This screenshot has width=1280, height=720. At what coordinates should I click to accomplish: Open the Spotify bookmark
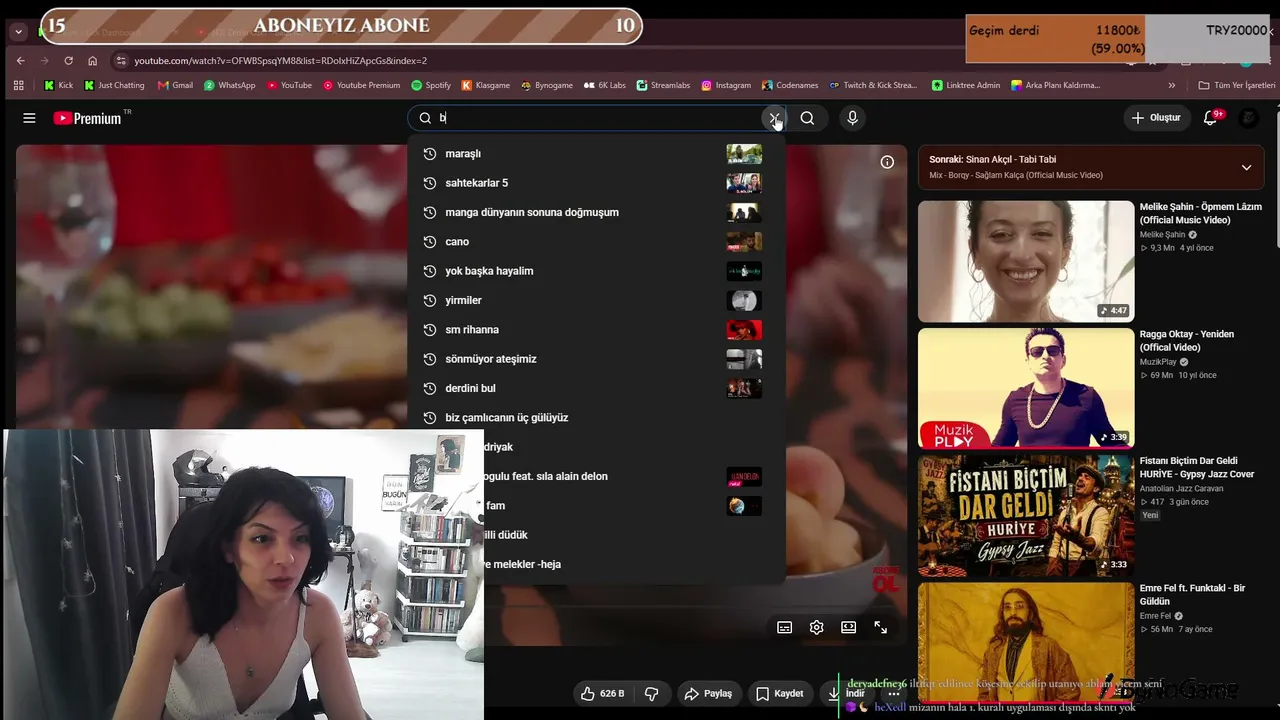431,85
